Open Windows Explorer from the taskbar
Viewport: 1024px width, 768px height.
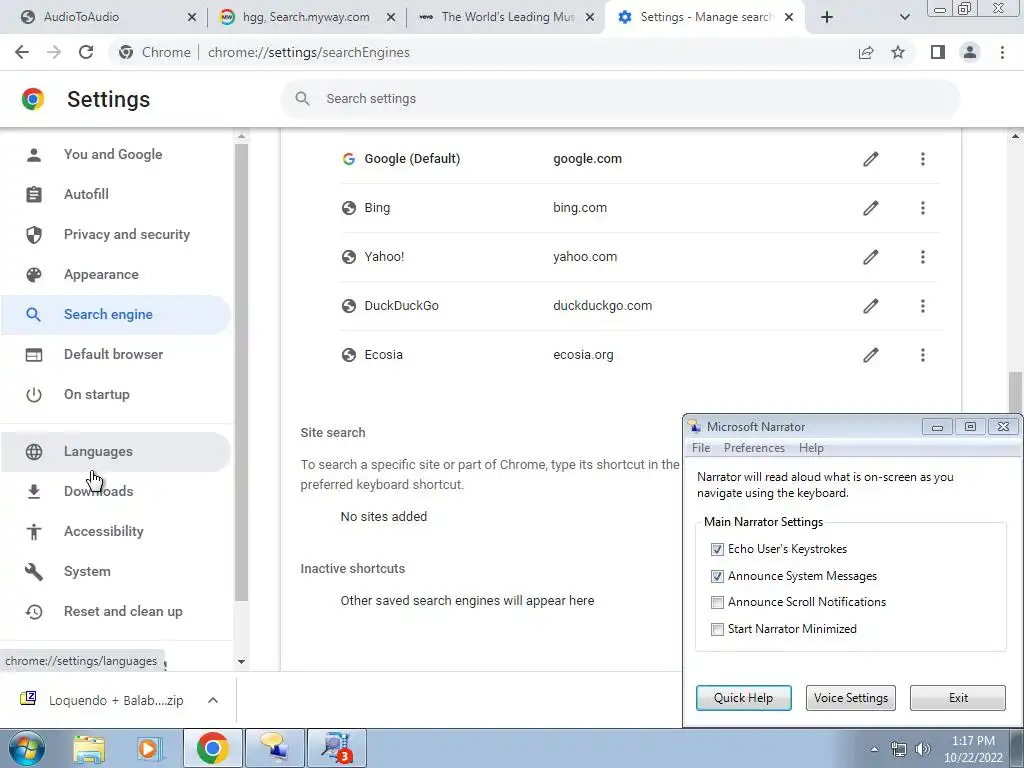89,748
